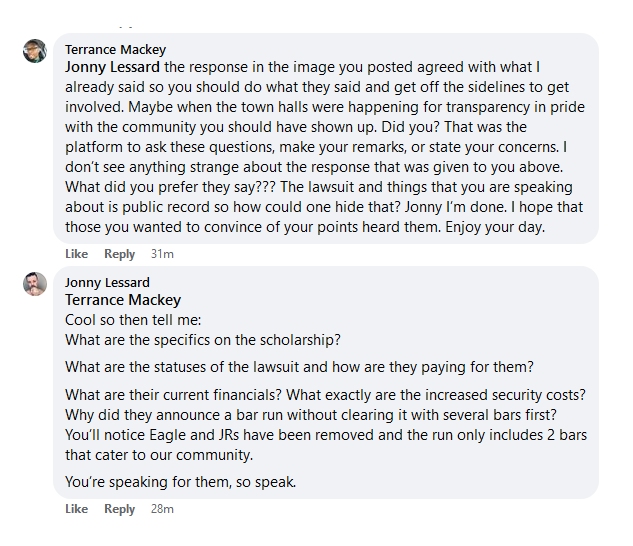Open Jonny Lessard's profile picture avatar
This screenshot has height=546, width=633.
coord(35,284)
